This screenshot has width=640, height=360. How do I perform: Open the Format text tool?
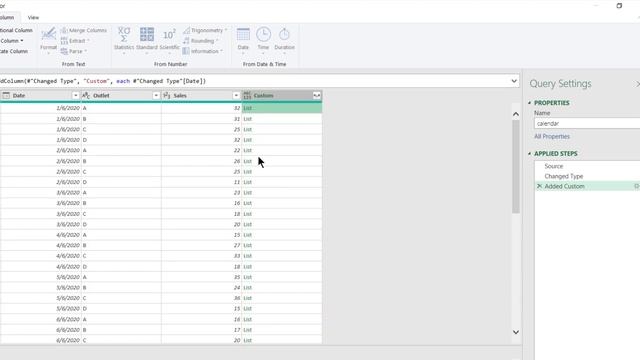pos(48,39)
